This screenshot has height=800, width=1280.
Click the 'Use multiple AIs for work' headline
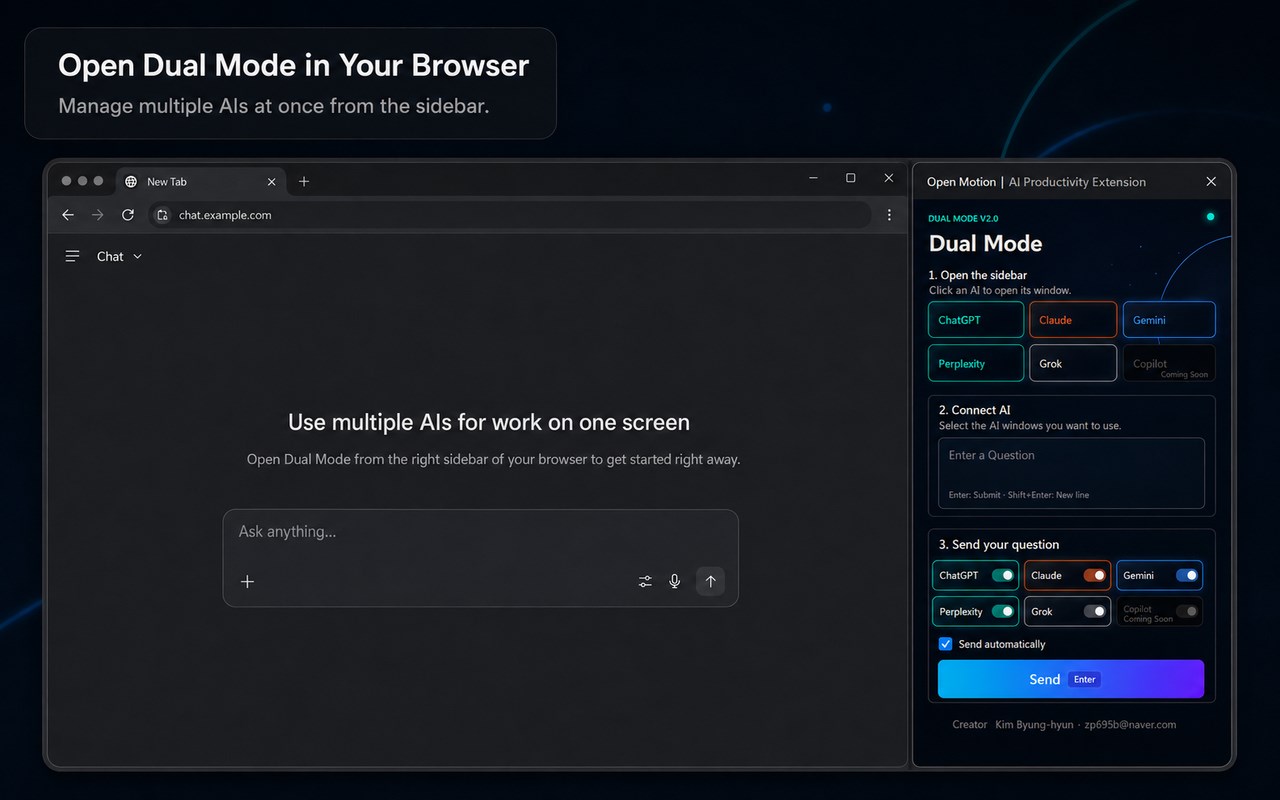pos(489,422)
